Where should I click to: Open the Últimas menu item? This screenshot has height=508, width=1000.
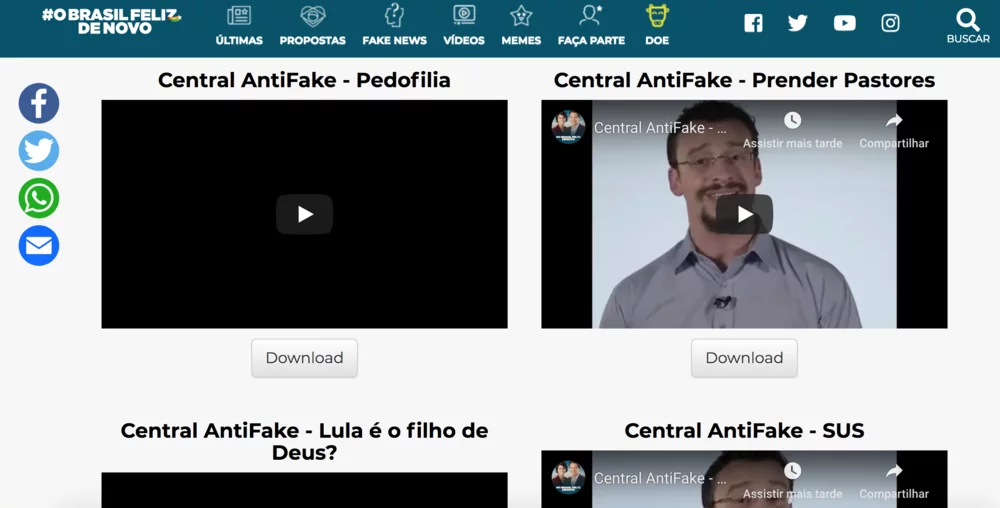coord(239,26)
